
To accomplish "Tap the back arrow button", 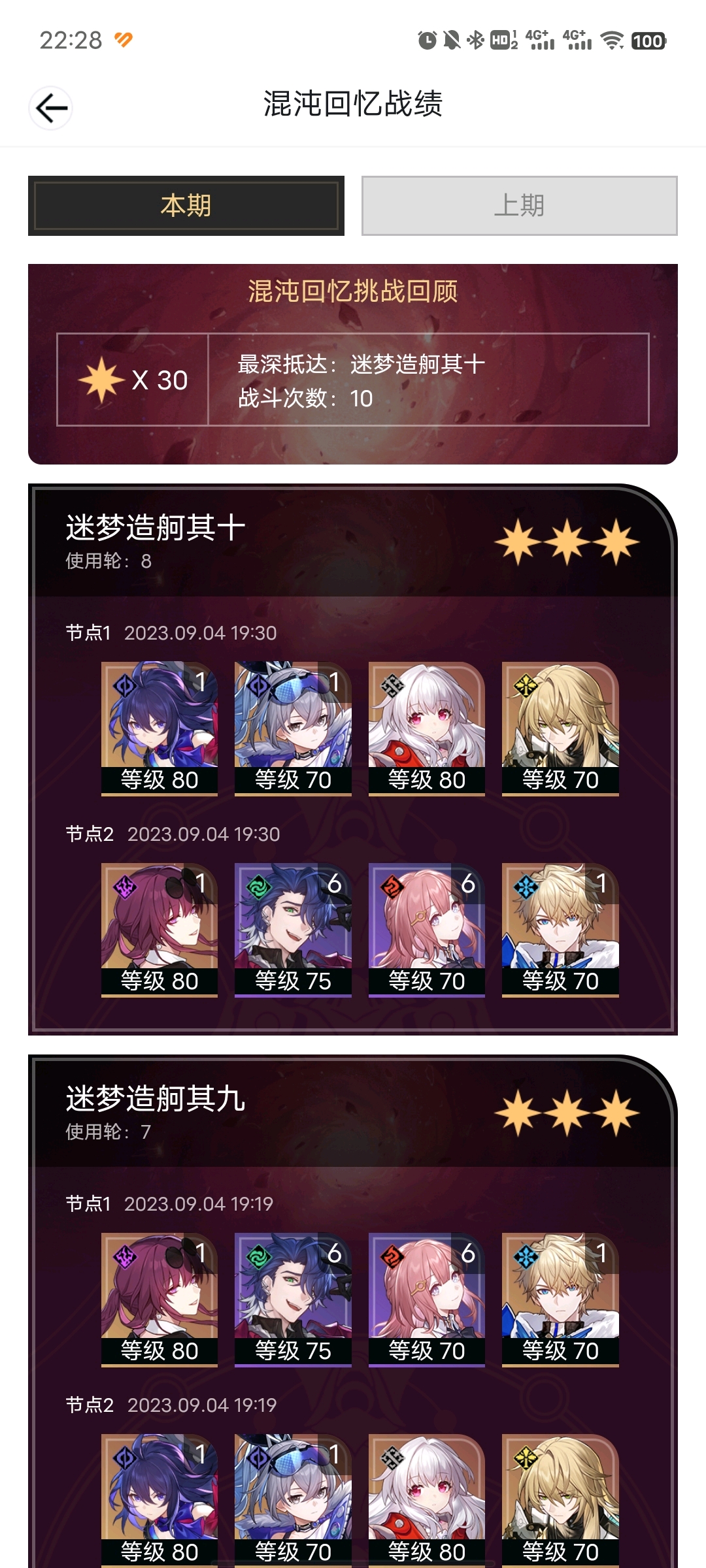I will point(51,108).
